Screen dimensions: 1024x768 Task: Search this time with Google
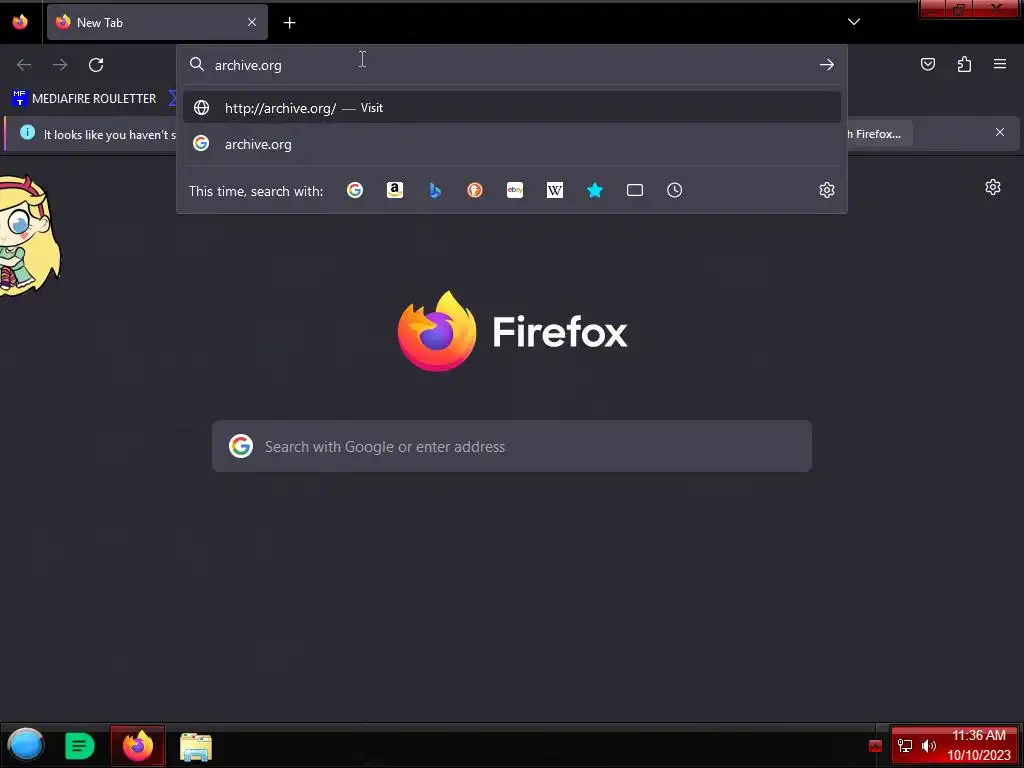(355, 190)
